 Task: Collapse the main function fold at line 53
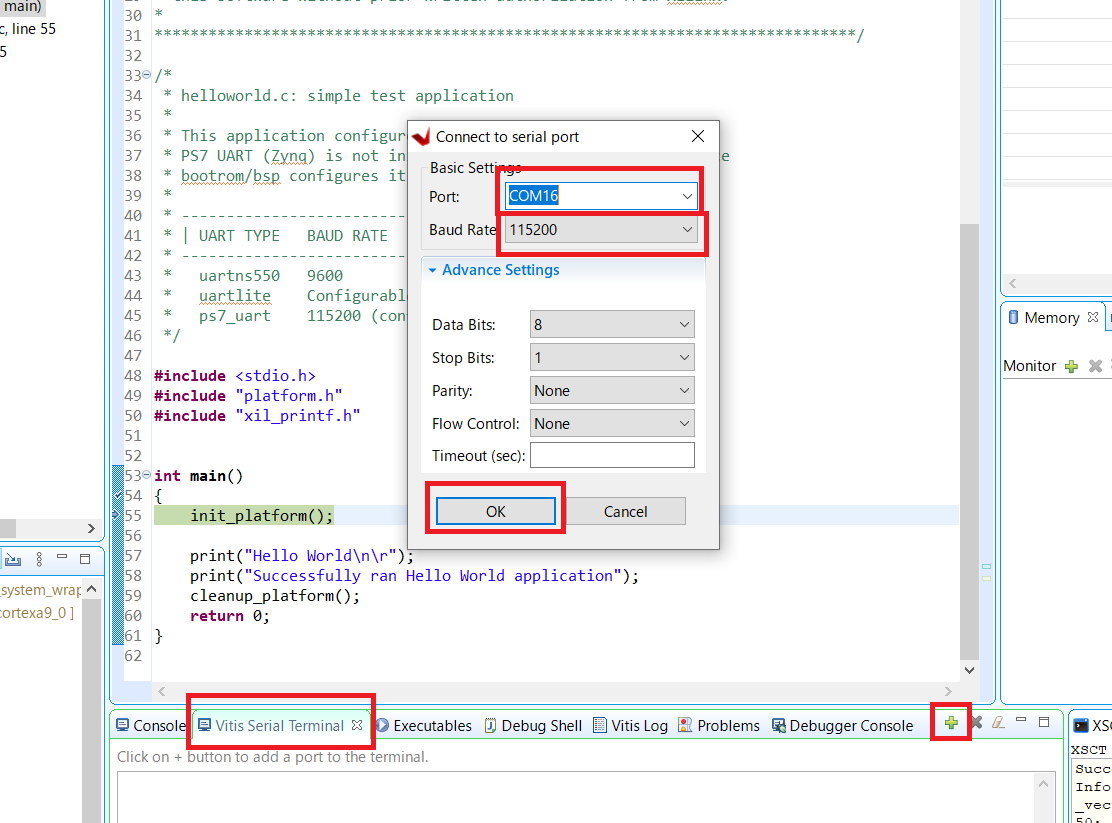(x=147, y=474)
